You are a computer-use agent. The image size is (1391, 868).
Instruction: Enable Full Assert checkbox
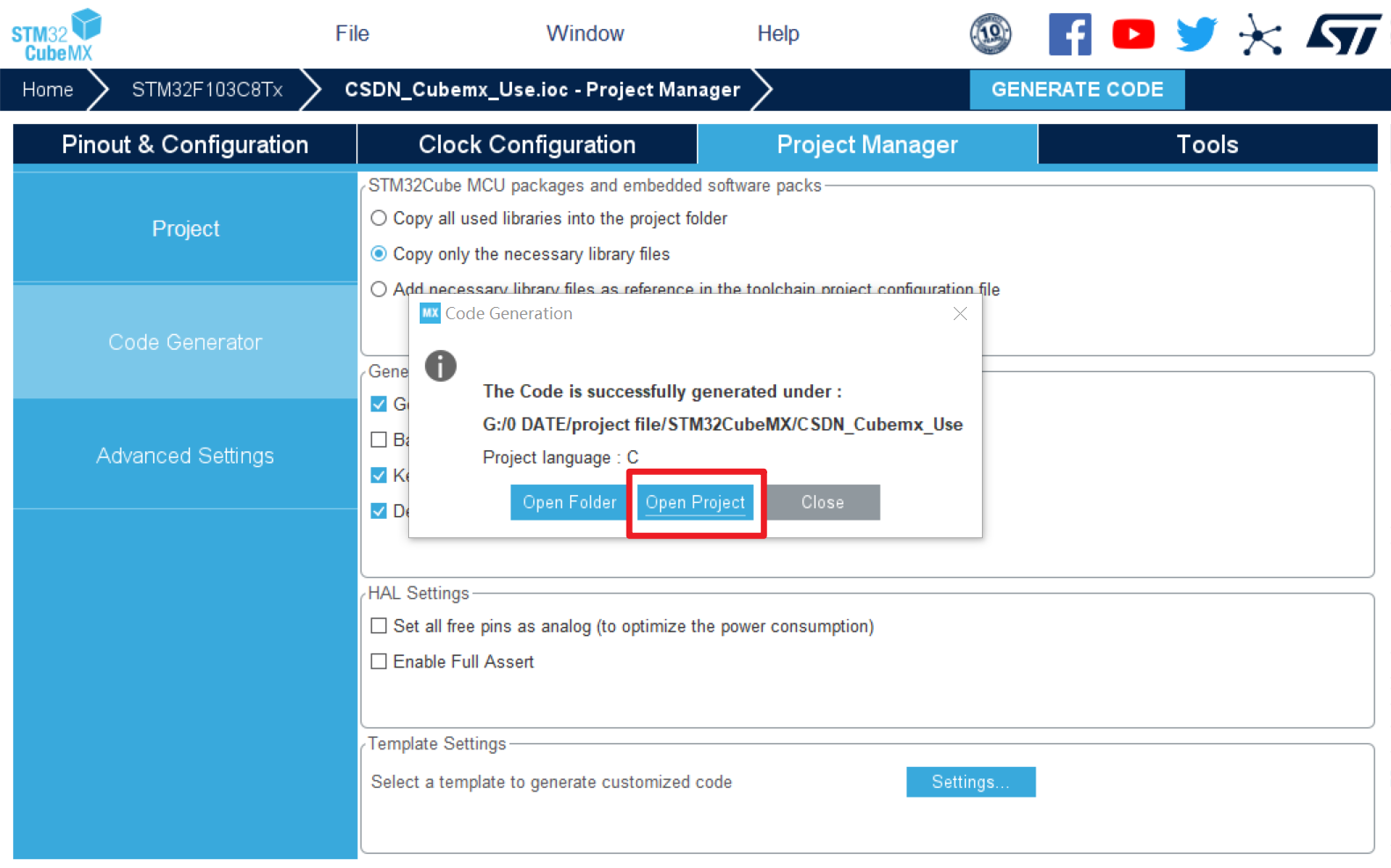[x=379, y=661]
